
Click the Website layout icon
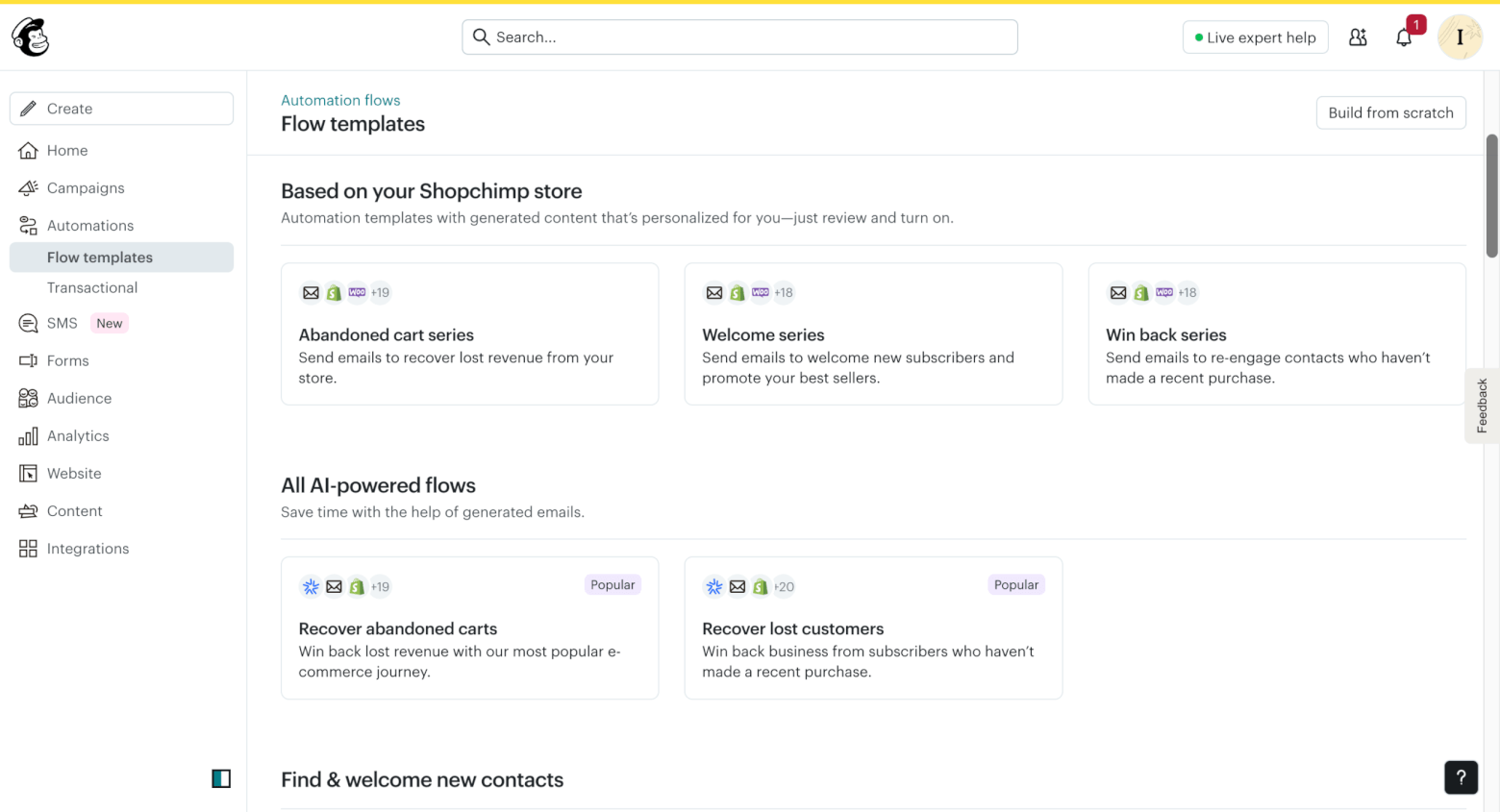(x=28, y=473)
